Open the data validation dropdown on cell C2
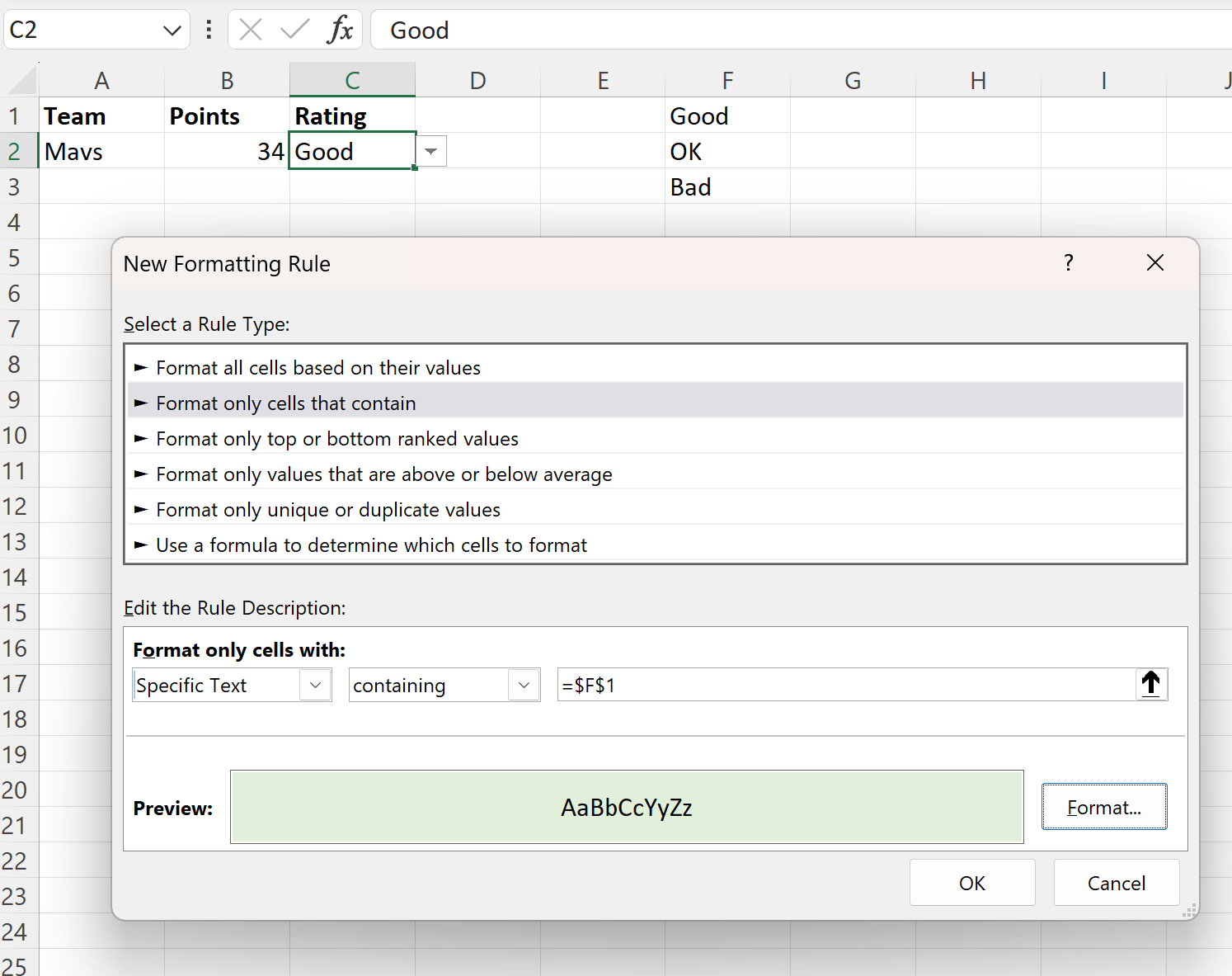1232x976 pixels. pos(430,151)
